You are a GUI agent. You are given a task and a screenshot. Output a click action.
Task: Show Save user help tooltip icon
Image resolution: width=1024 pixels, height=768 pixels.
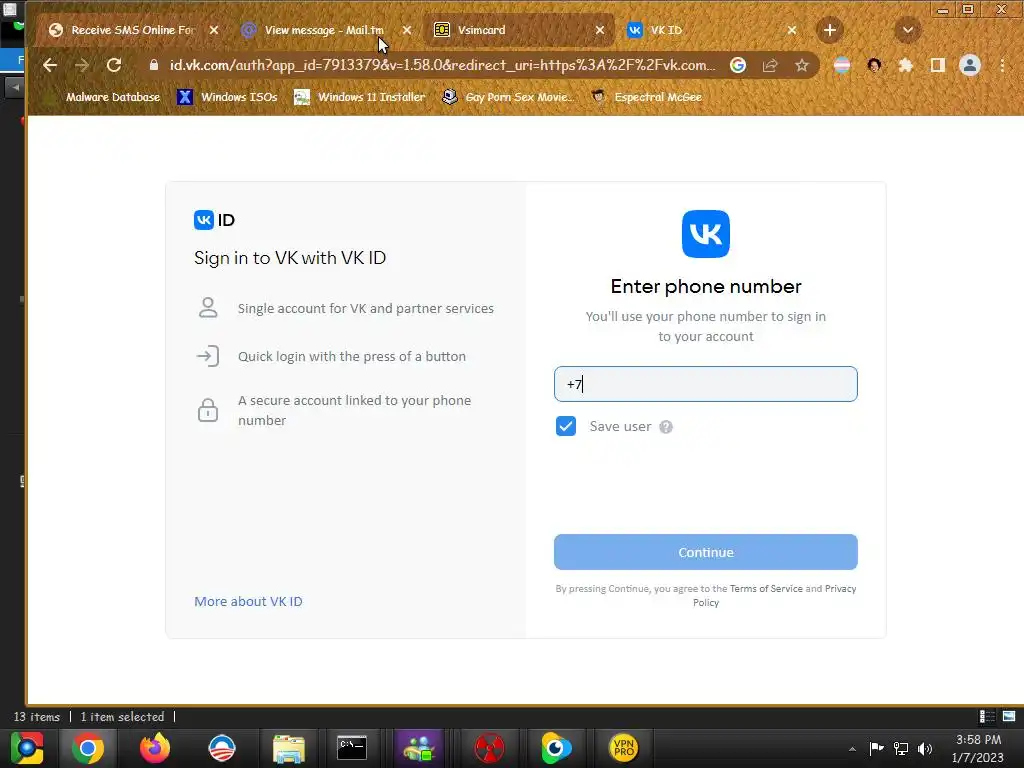665,427
